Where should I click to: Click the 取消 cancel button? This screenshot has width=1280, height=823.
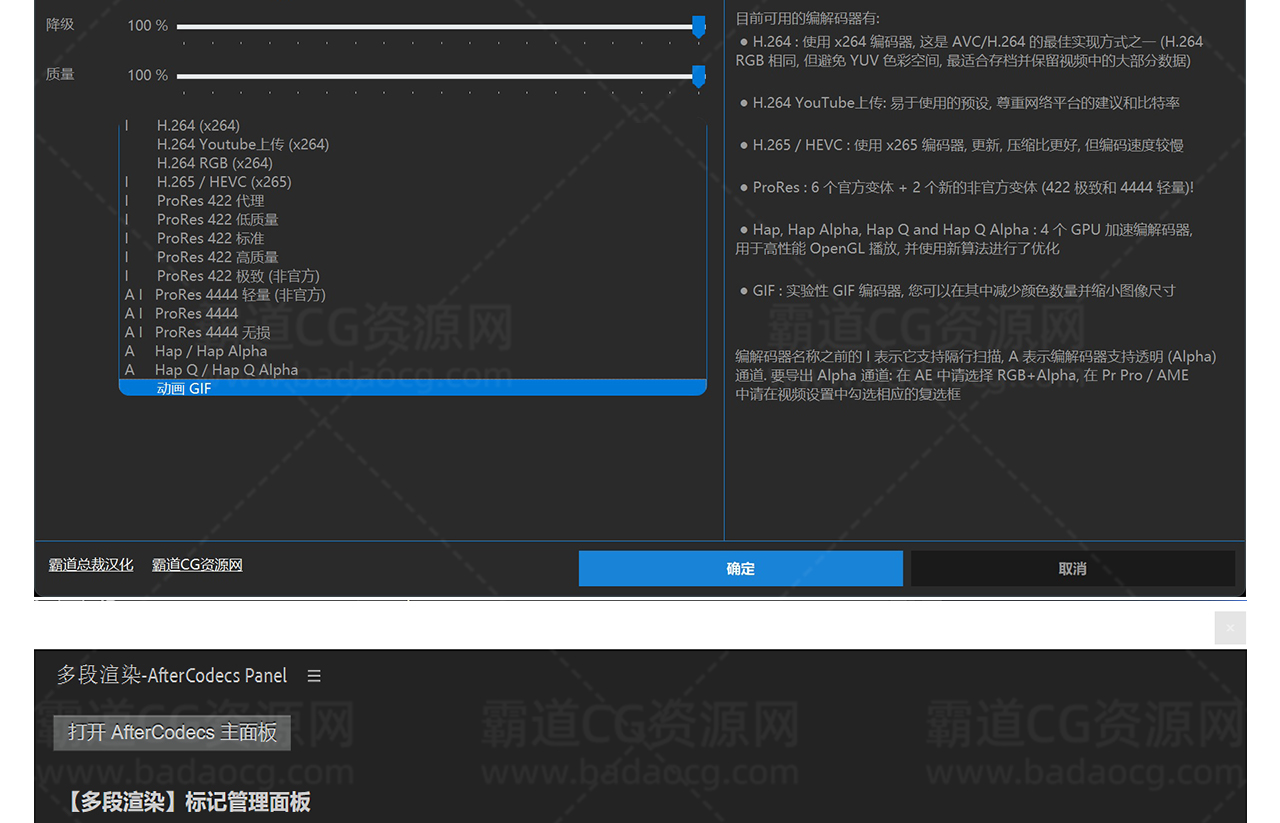click(x=1072, y=568)
